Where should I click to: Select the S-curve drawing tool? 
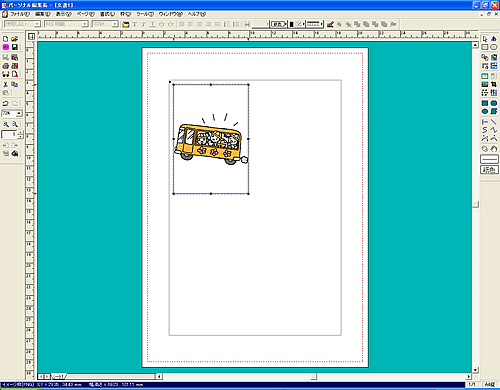485,130
